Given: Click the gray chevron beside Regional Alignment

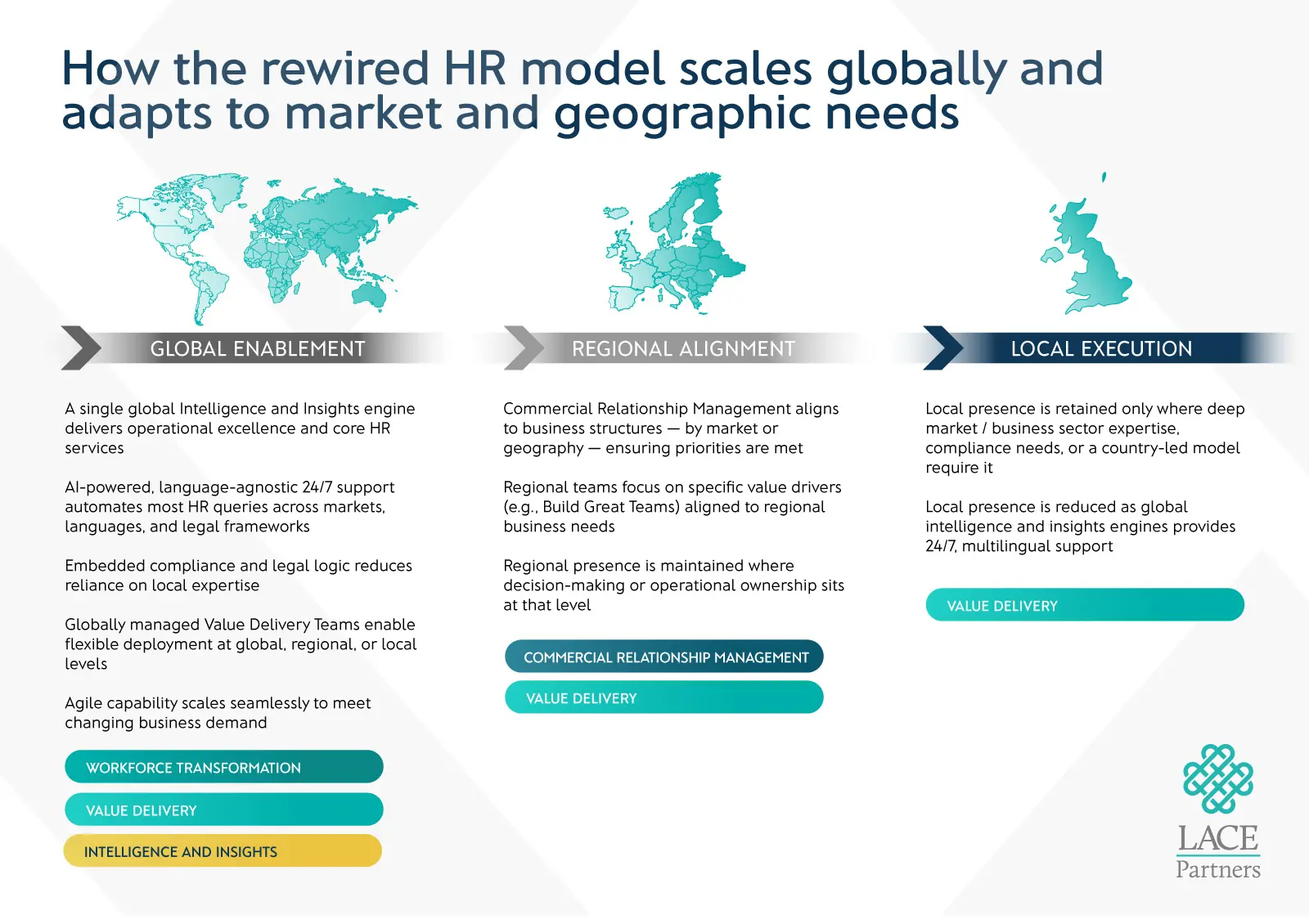Looking at the screenshot, I should (524, 348).
